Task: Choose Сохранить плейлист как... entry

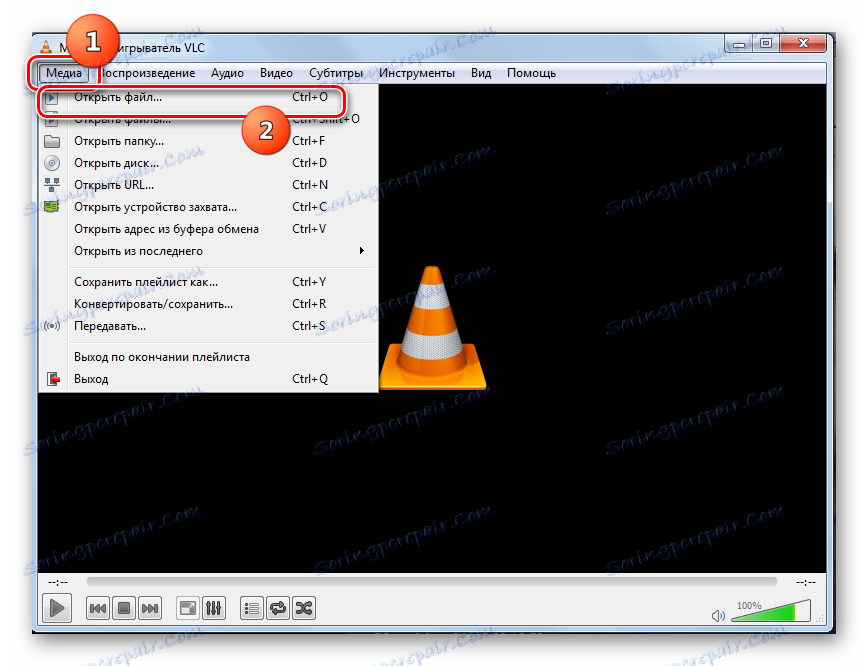Action: pyautogui.click(x=209, y=282)
